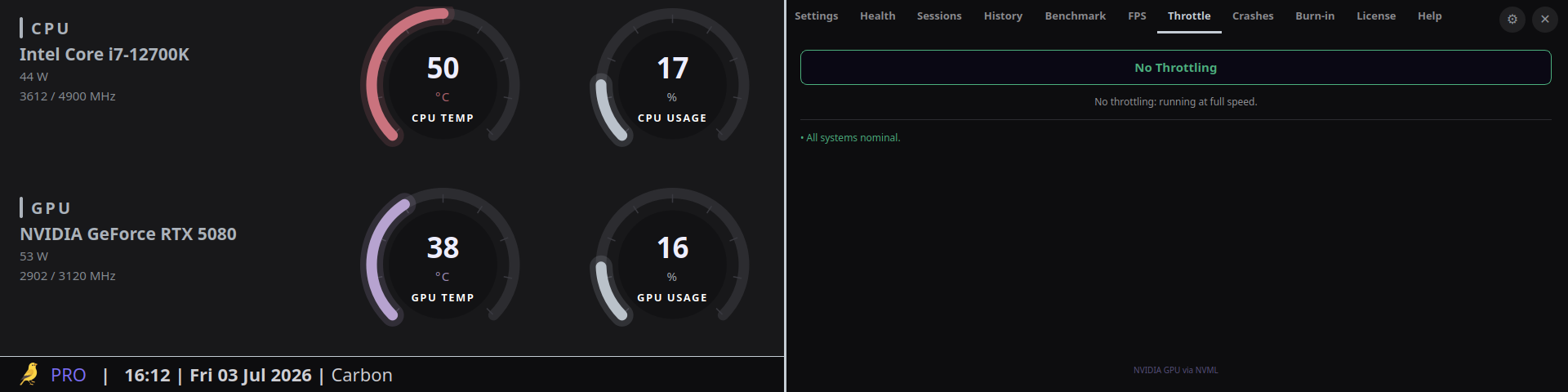The width and height of the screenshot is (1568, 392).
Task: Open the Crashes tab
Action: point(1253,16)
